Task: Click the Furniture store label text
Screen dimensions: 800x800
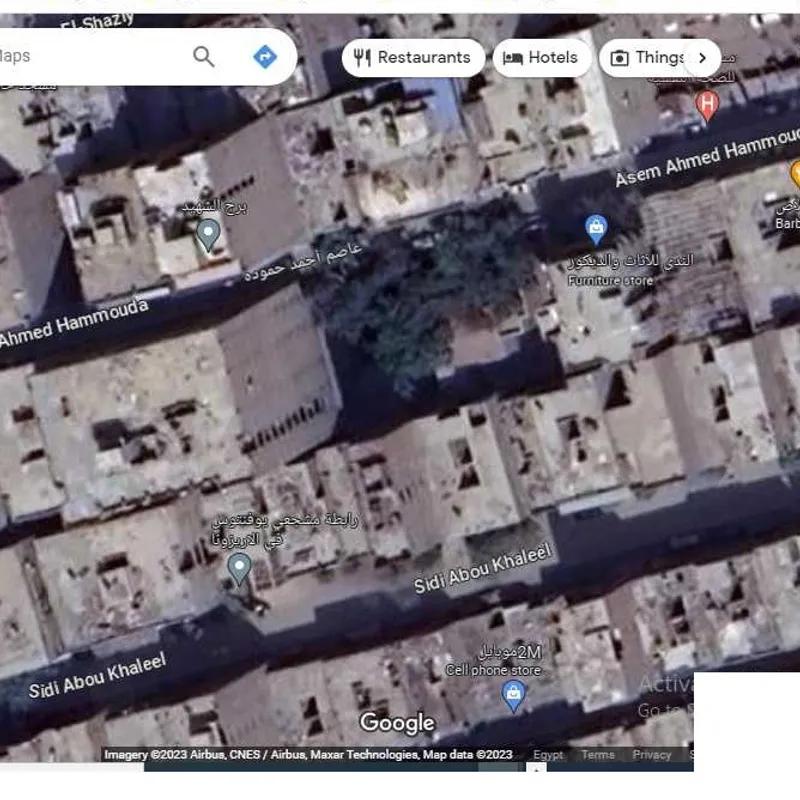Action: point(610,281)
